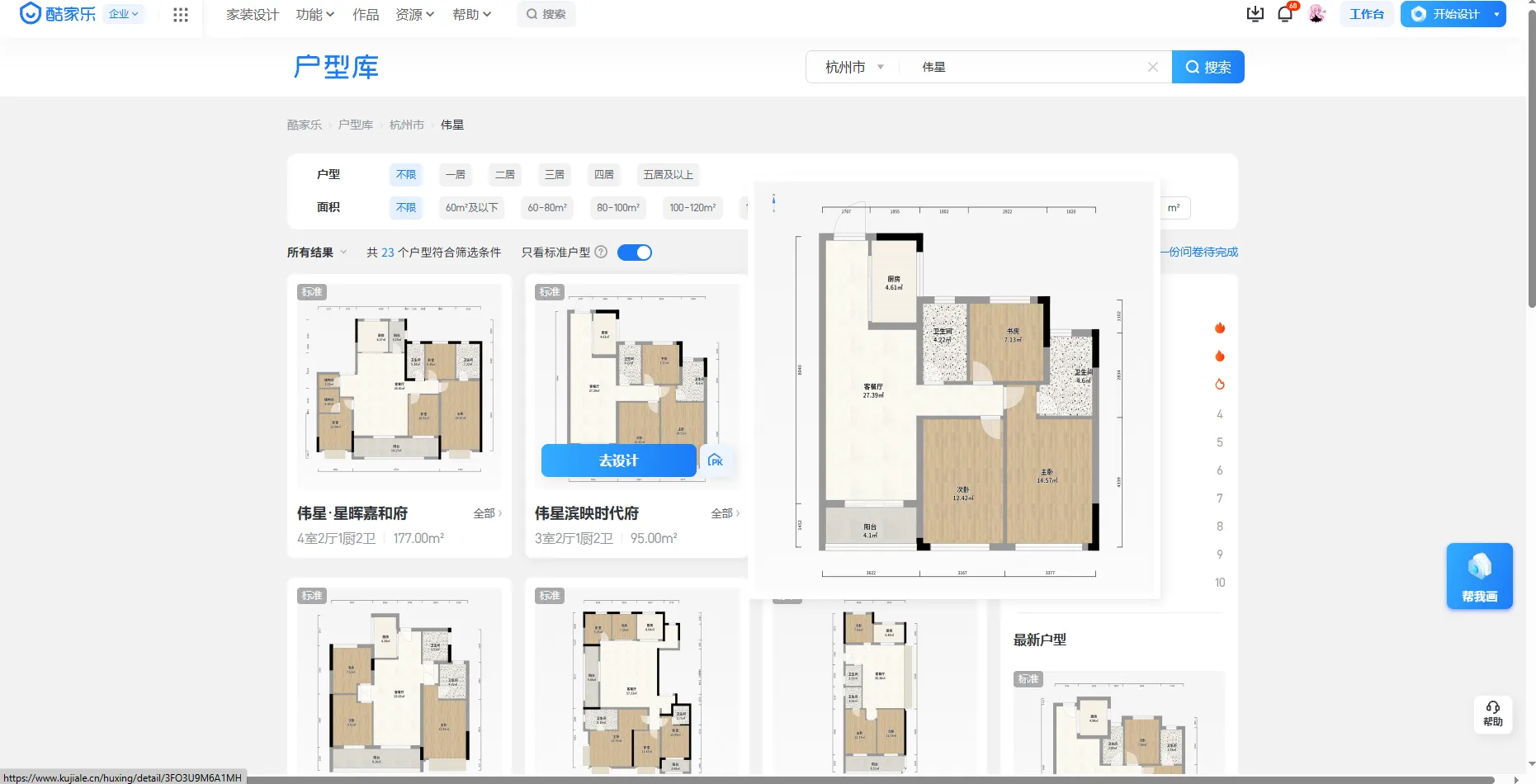Click the PK compare icon
Image resolution: width=1536 pixels, height=784 pixels.
(716, 460)
